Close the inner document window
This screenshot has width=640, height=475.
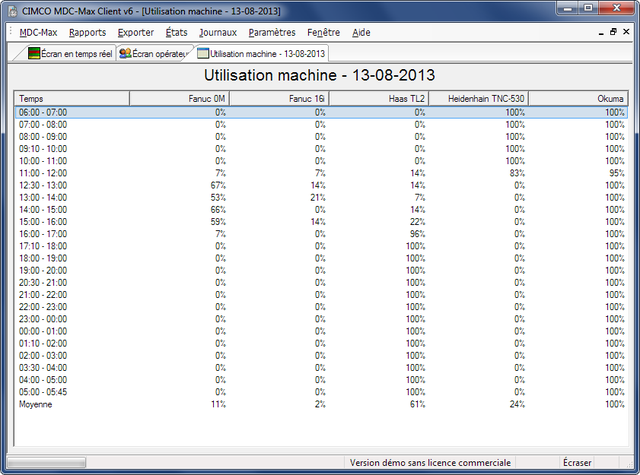pyautogui.click(x=626, y=32)
